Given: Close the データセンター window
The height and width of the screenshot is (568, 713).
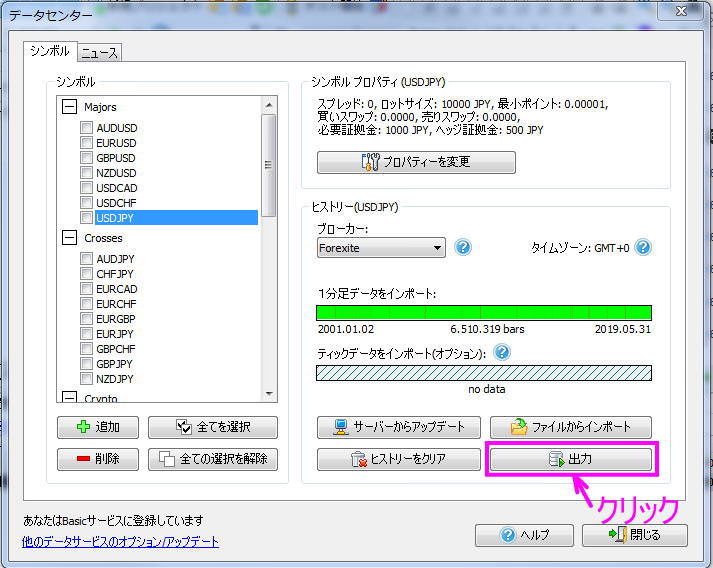Looking at the screenshot, I should coord(681,11).
